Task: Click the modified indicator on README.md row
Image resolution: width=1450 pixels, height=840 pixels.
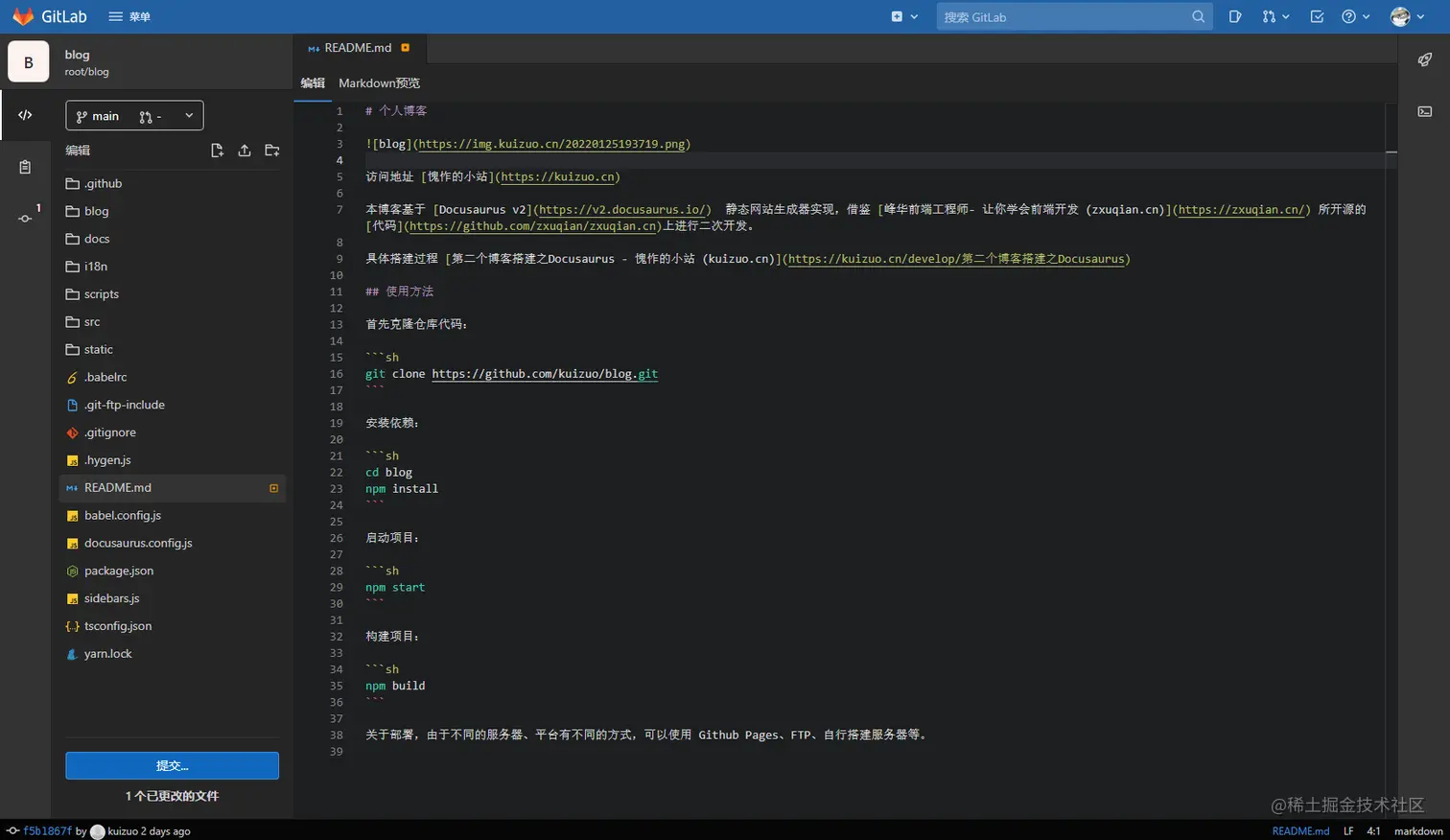Action: 273,488
